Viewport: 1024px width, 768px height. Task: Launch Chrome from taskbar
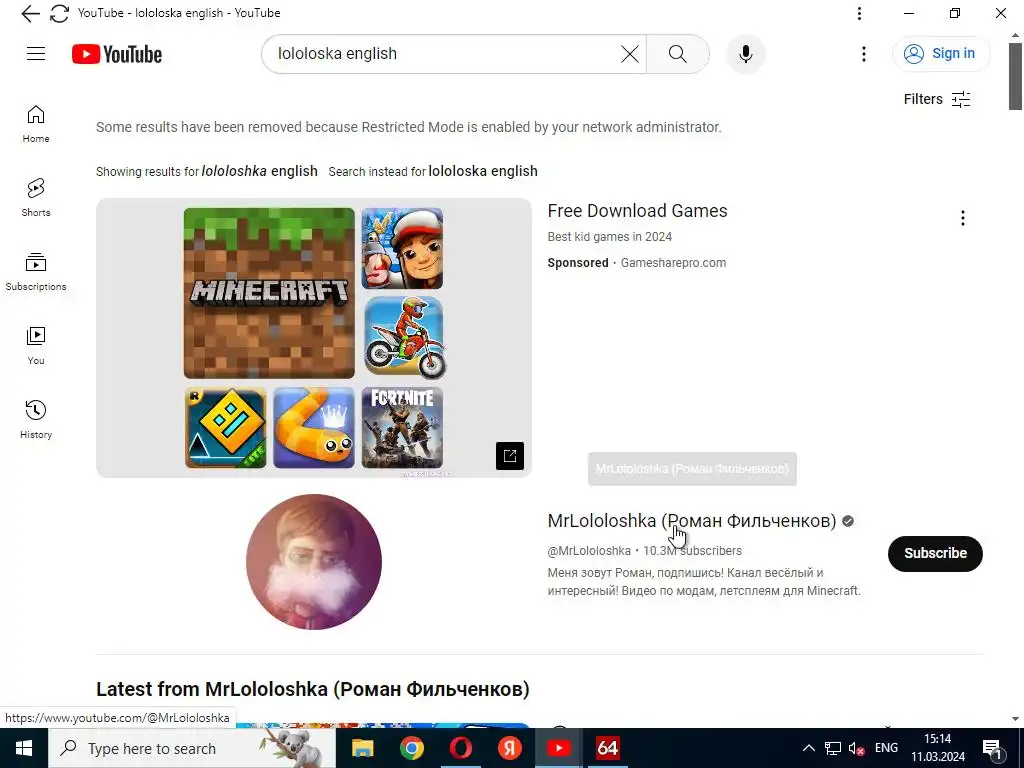411,748
